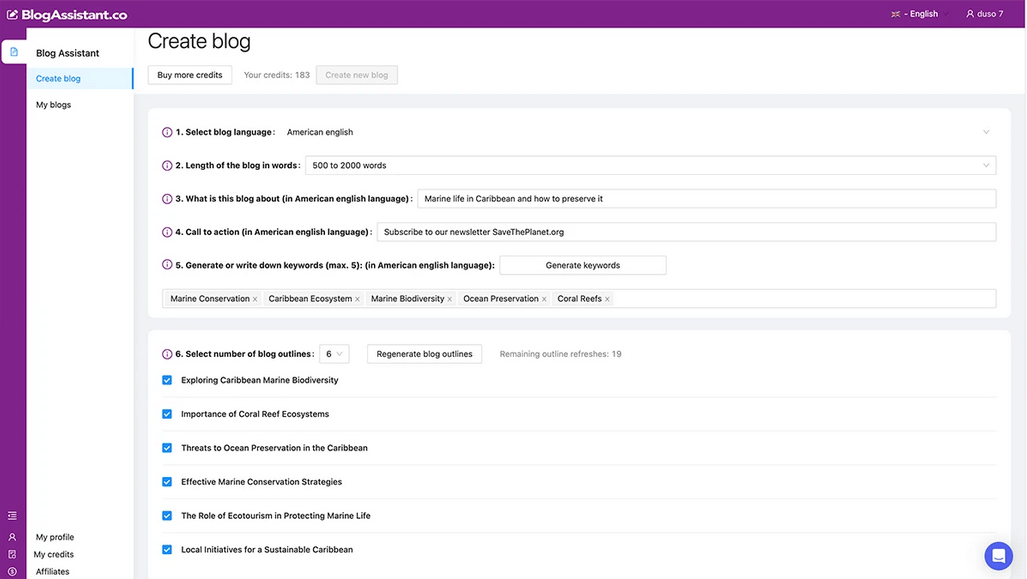Open My blogs in the sidebar menu
The image size is (1027, 579).
point(54,105)
